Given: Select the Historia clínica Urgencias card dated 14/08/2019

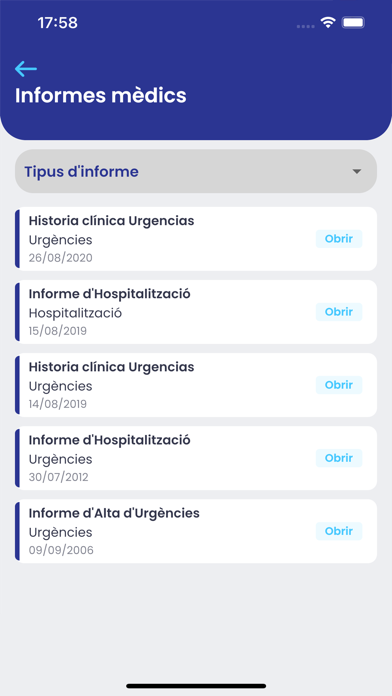Looking at the screenshot, I should [x=196, y=385].
